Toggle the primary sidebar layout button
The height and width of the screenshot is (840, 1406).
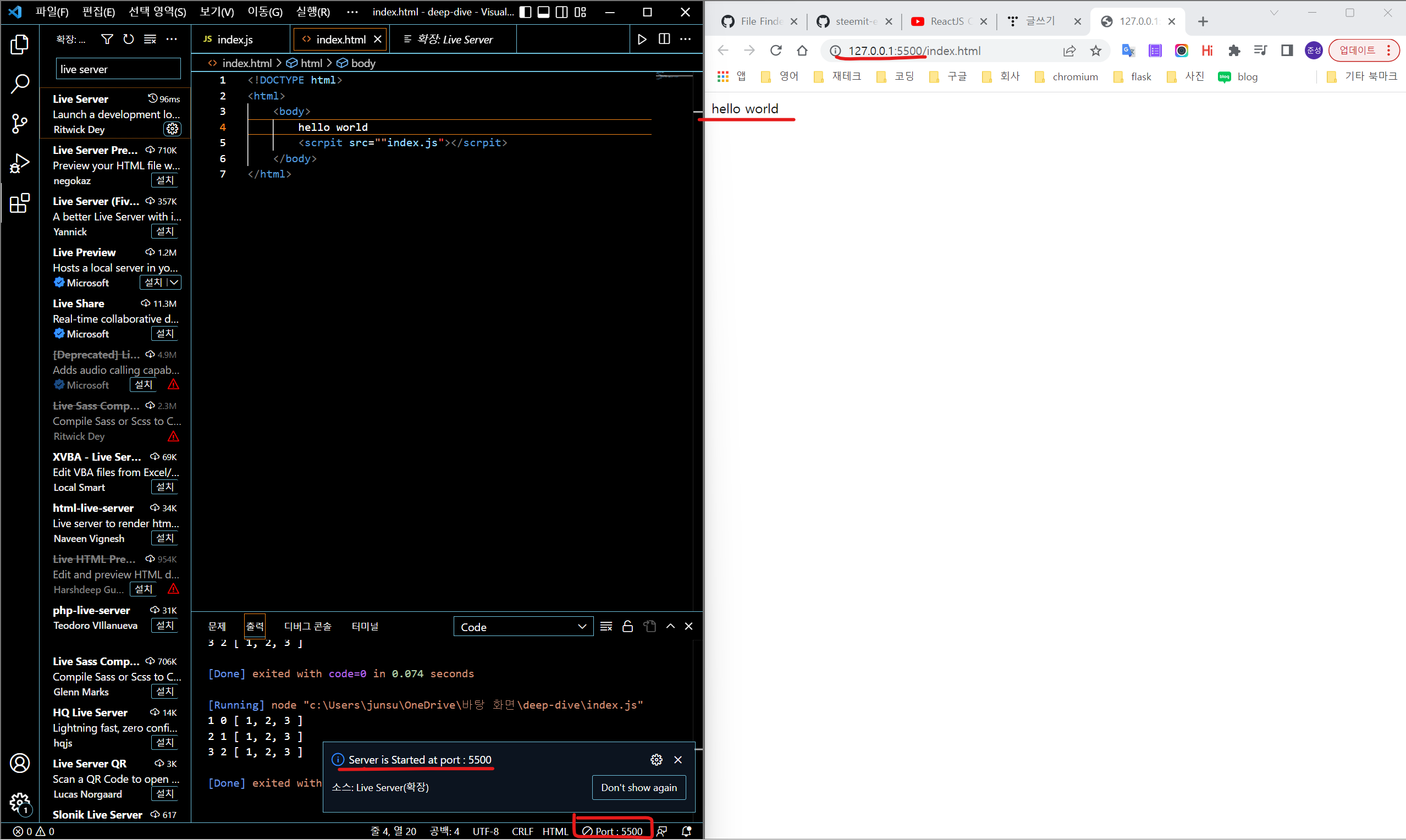pyautogui.click(x=525, y=12)
